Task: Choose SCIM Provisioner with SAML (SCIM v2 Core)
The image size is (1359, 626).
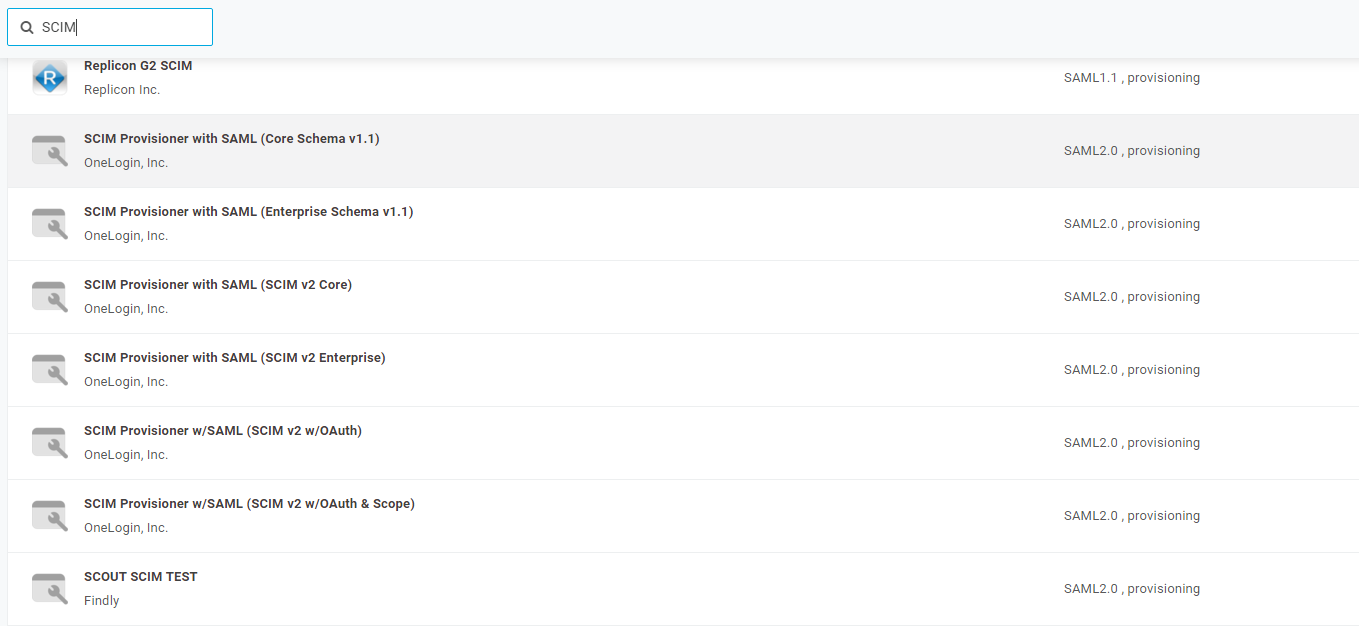Action: pos(217,285)
